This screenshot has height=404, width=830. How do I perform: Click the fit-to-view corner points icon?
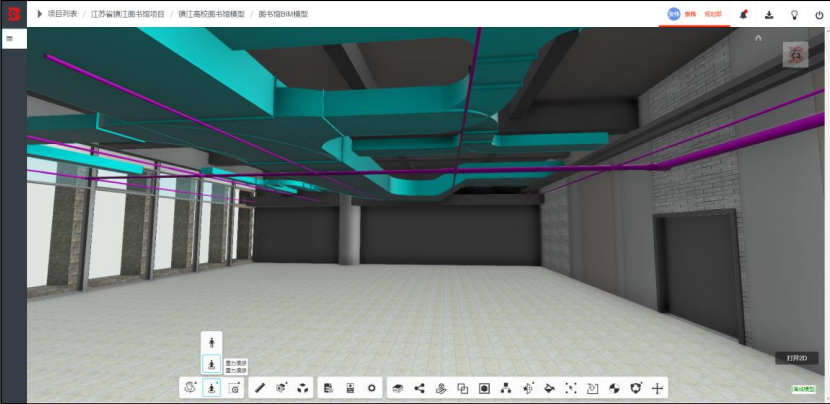[x=571, y=388]
